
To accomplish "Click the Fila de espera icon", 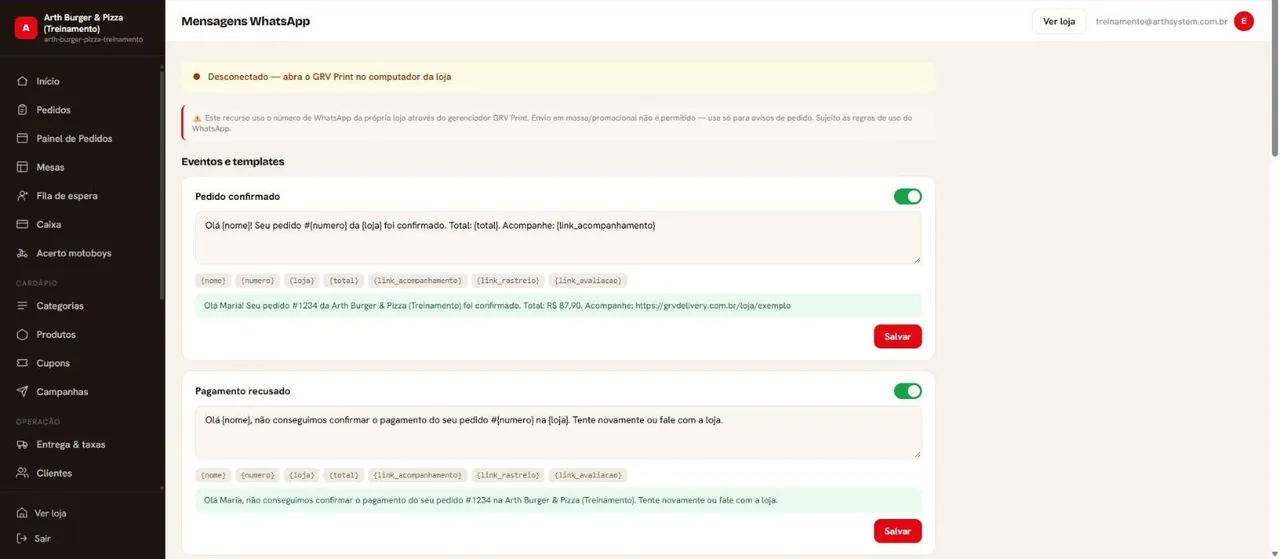I will pos(23,196).
